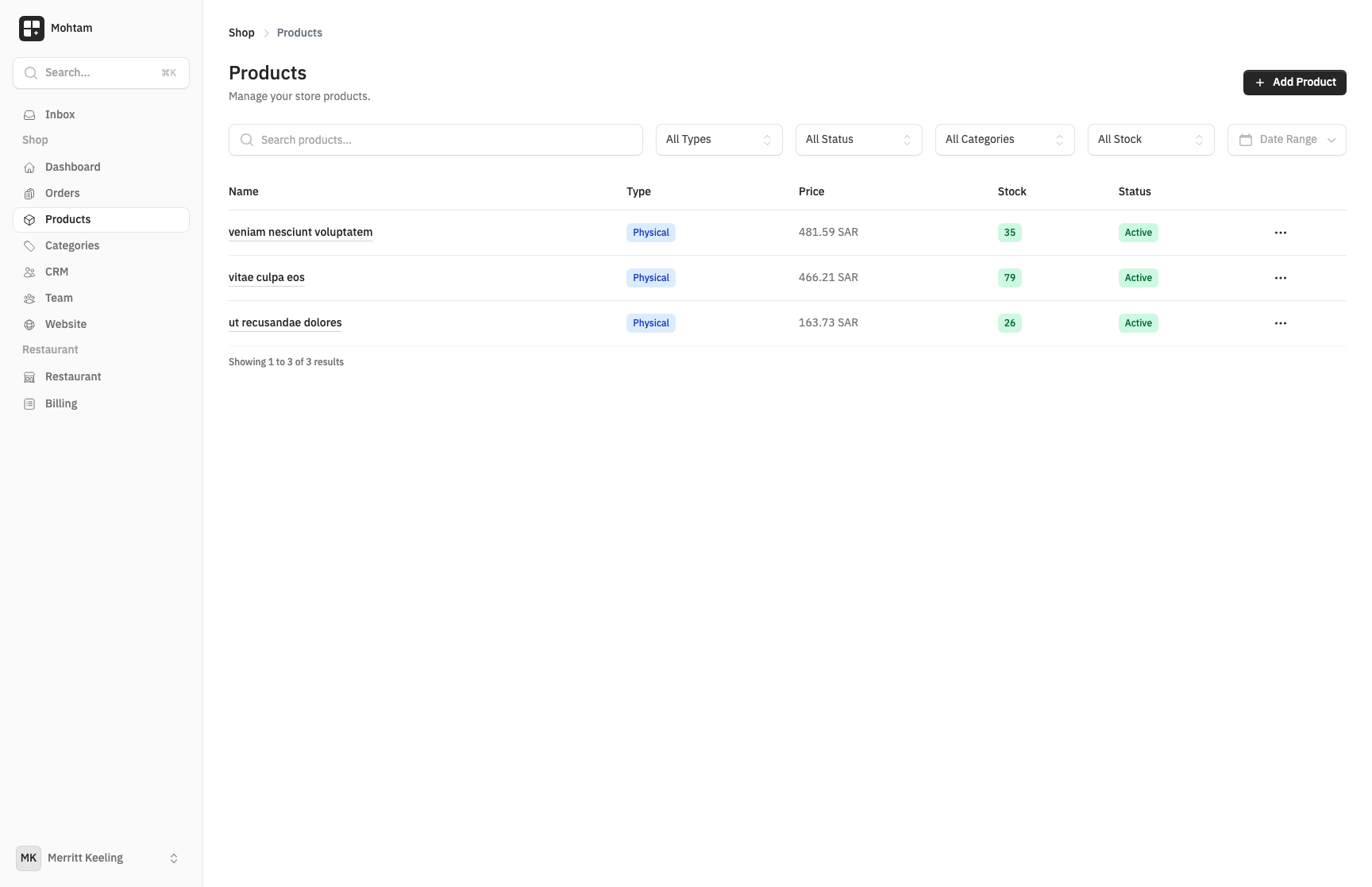Select the Products entry in the sidebar
This screenshot has height=887, width=1372.
(67, 219)
